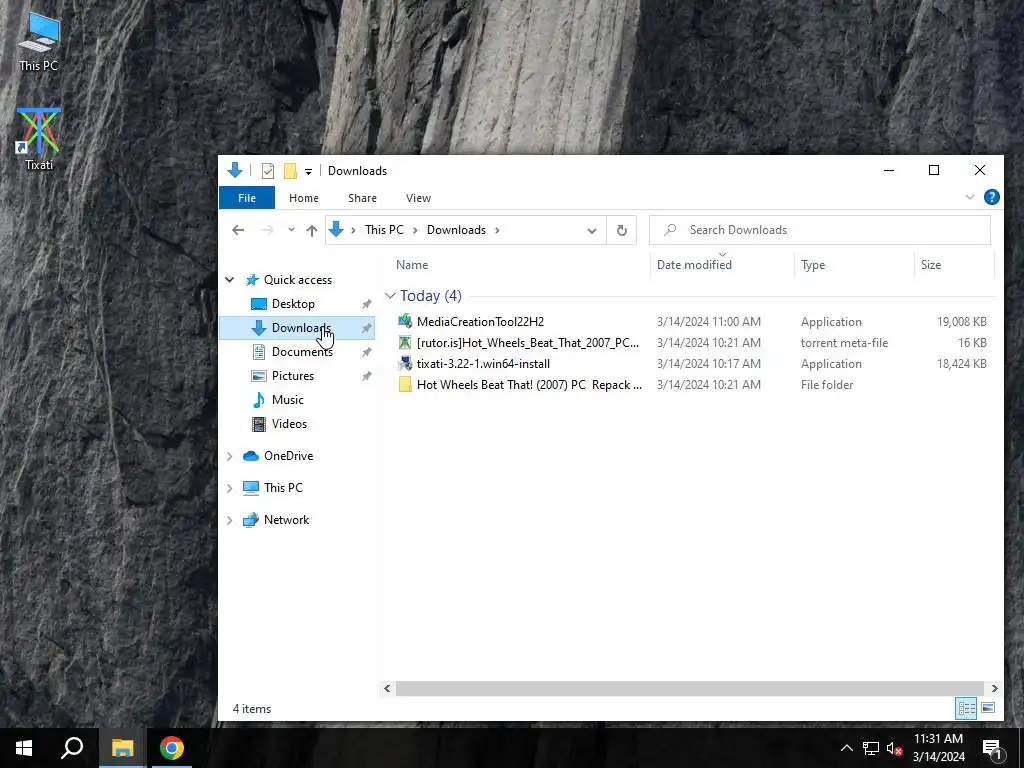This screenshot has height=768, width=1024.
Task: Switch to the View ribbon tab
Action: pyautogui.click(x=418, y=198)
